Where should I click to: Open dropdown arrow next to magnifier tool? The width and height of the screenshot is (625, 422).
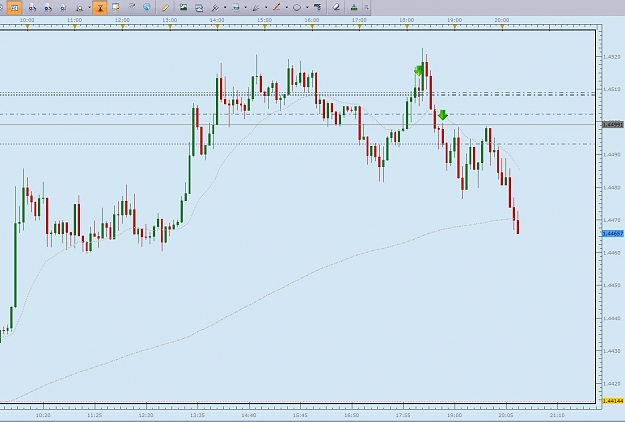[89, 8]
